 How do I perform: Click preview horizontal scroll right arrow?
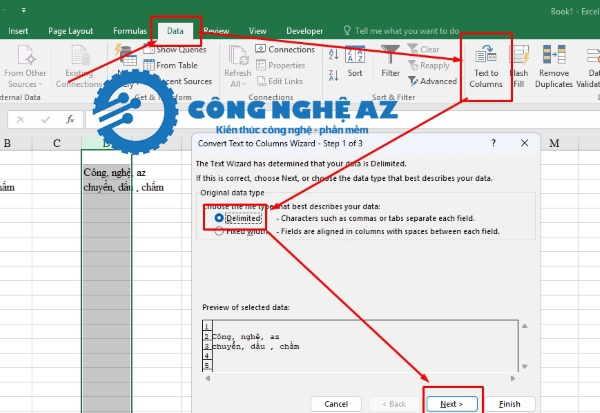click(513, 378)
